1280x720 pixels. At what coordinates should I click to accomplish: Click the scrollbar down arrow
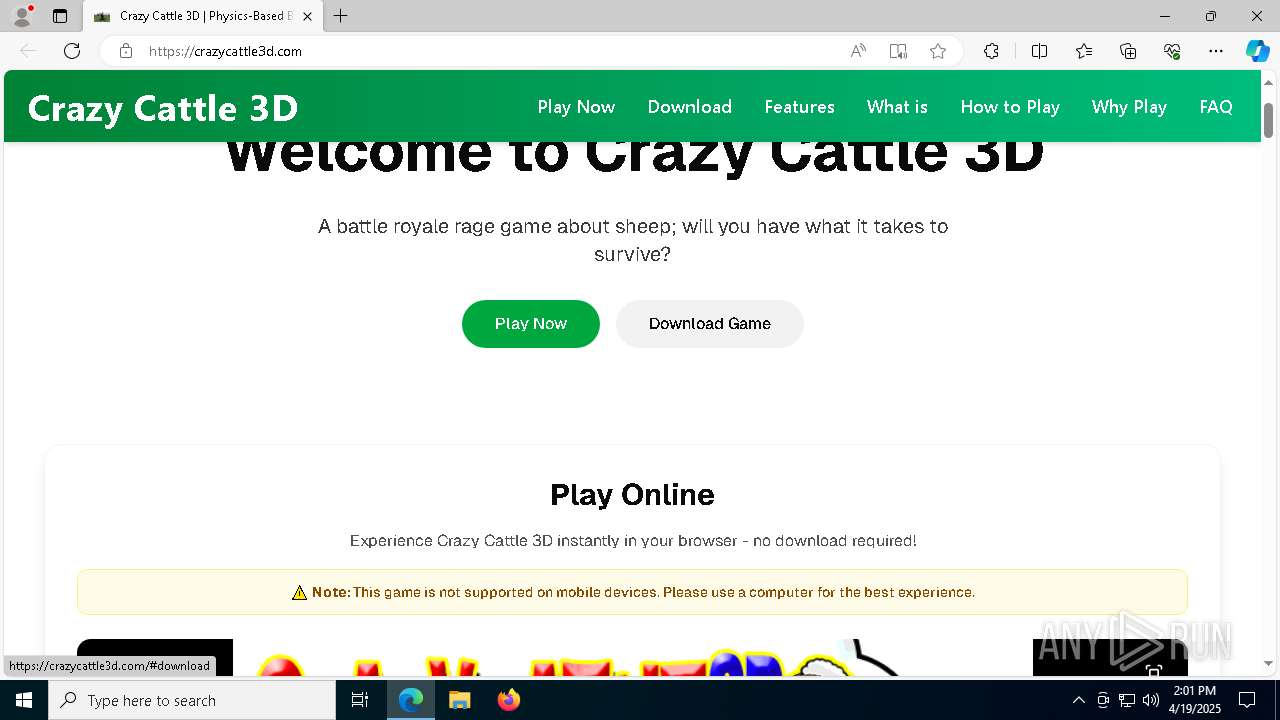[x=1268, y=663]
